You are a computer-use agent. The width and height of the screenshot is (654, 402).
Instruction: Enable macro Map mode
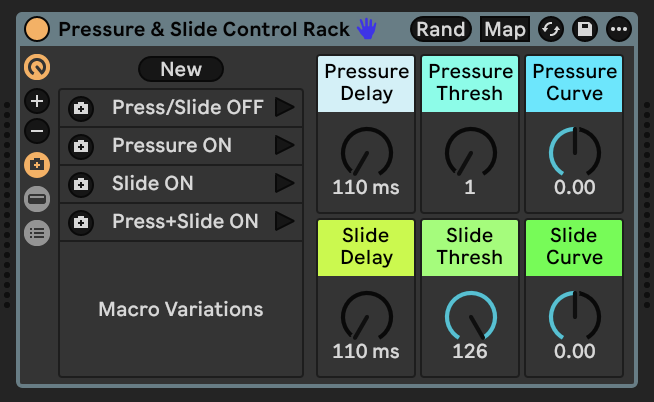pos(505,29)
